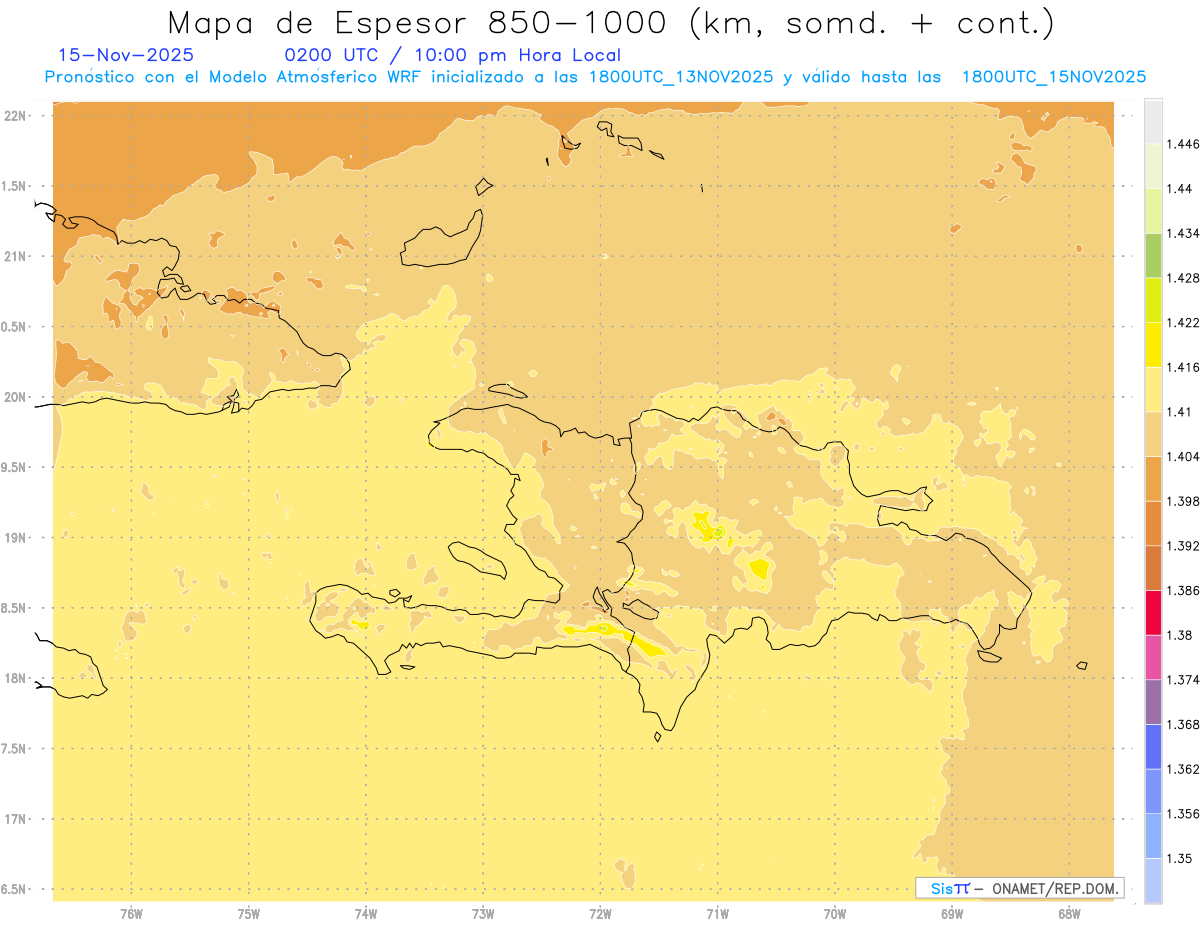Image resolution: width=1200 pixels, height=927 pixels.
Task: Click the pink legend swatch between 1.374 and 1.38
Action: coord(1153,657)
